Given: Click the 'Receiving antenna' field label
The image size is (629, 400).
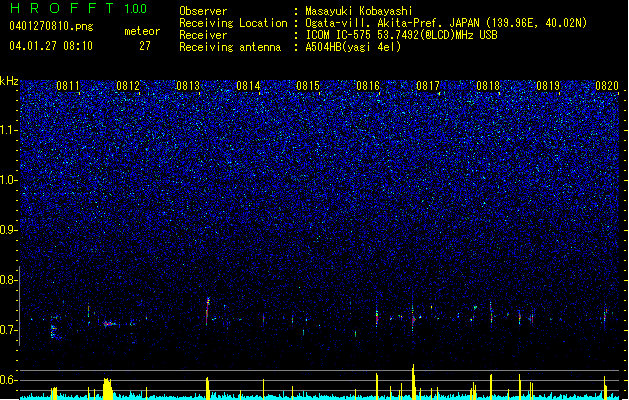Looking at the screenshot, I should tap(230, 47).
